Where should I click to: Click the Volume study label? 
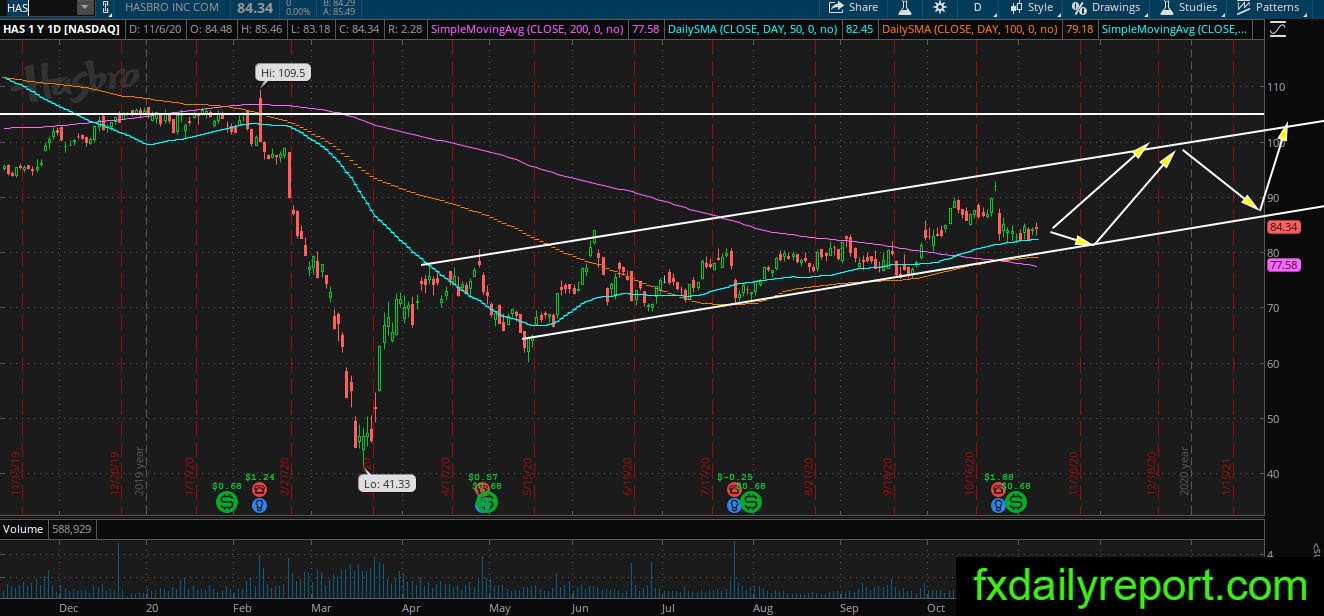pos(21,527)
